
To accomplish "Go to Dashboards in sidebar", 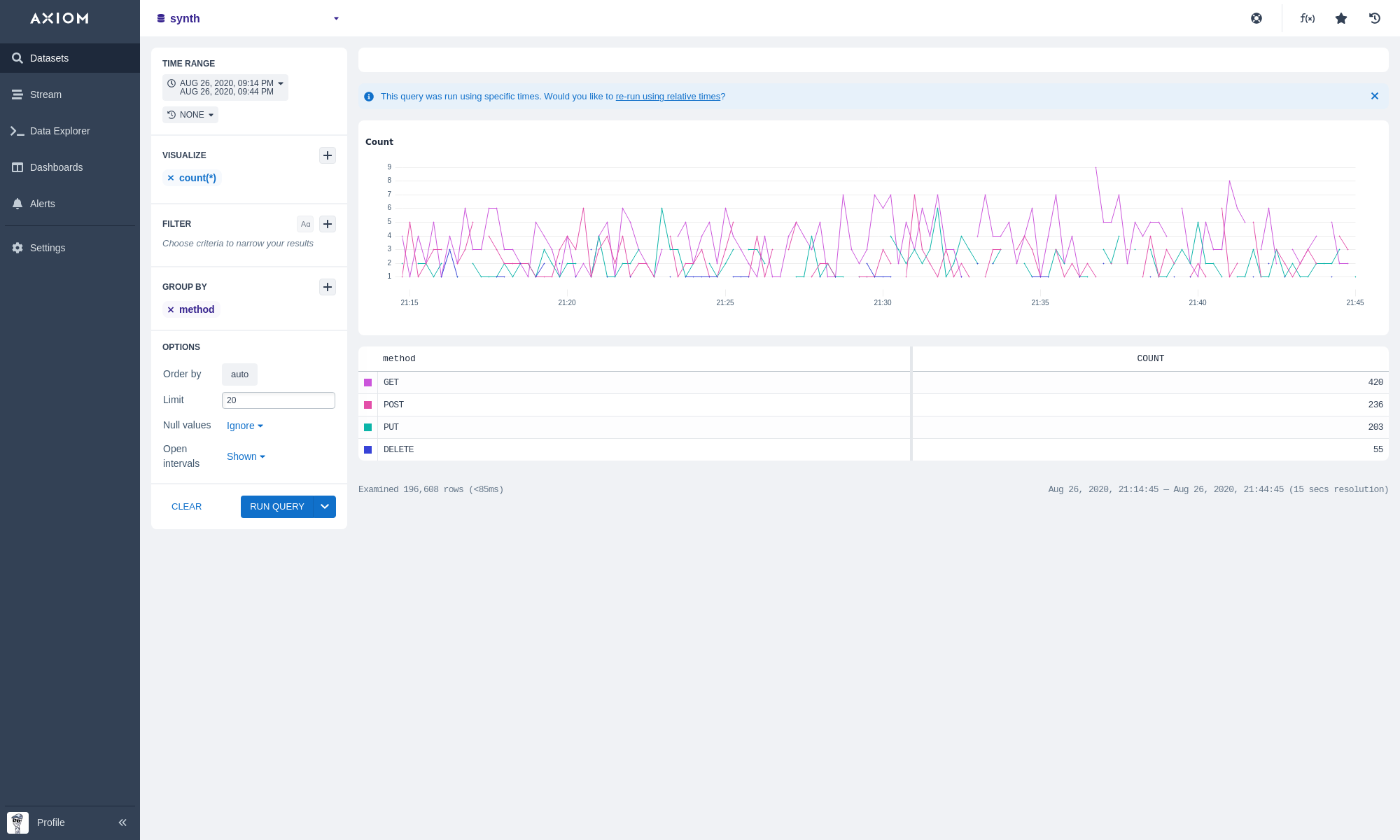I will tap(56, 167).
